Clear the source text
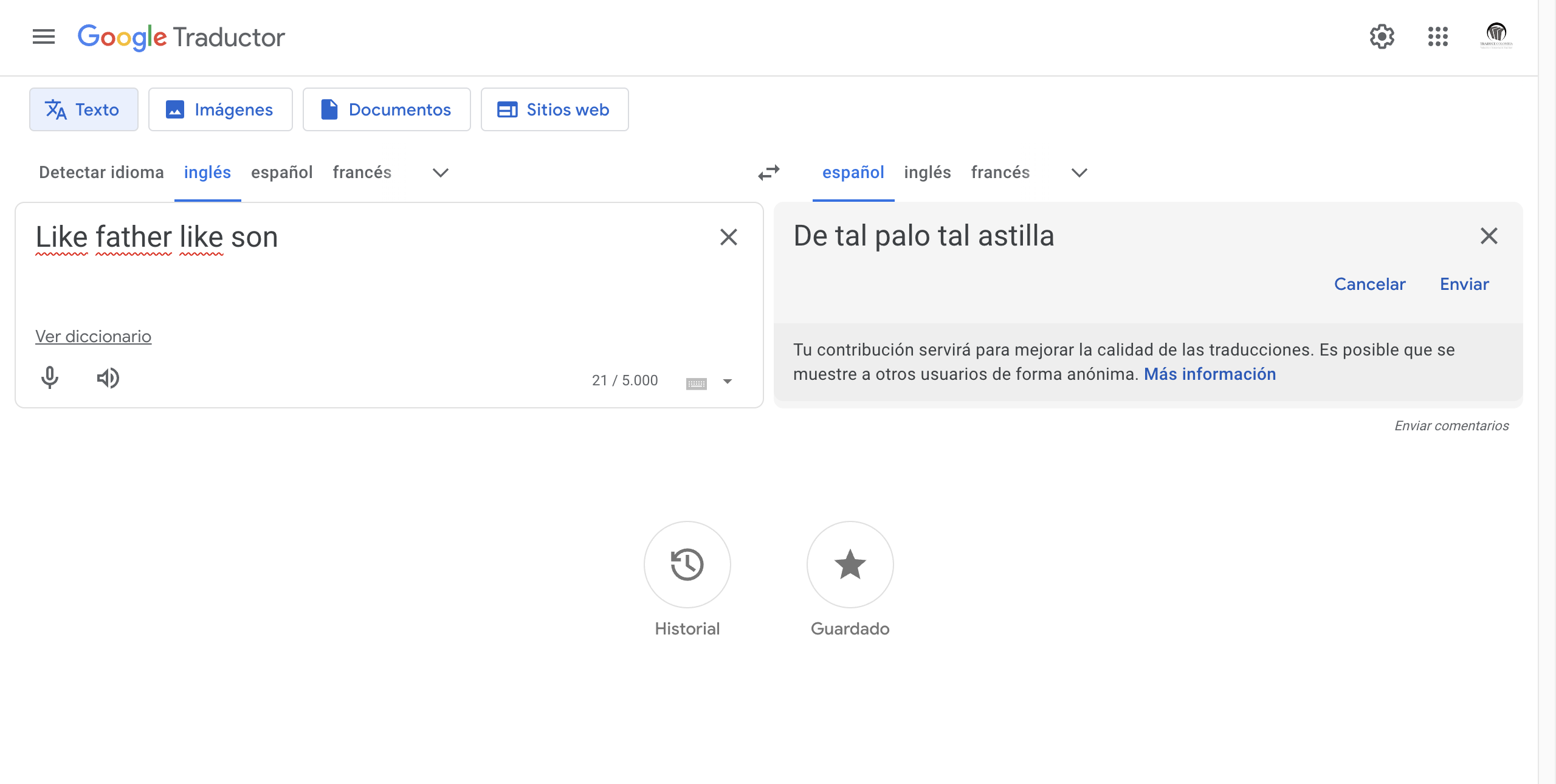1556x784 pixels. (729, 237)
